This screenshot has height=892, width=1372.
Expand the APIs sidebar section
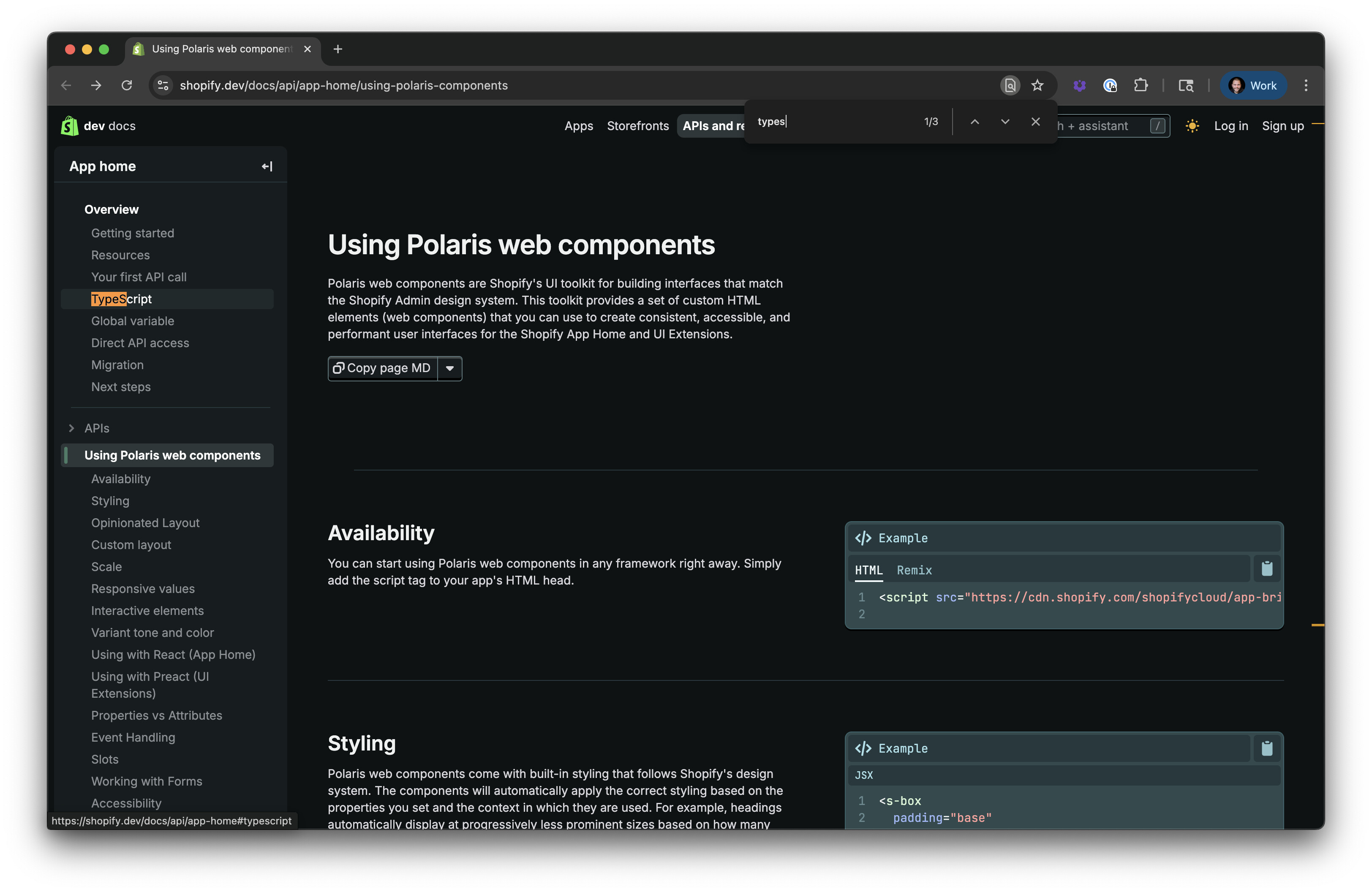point(71,428)
